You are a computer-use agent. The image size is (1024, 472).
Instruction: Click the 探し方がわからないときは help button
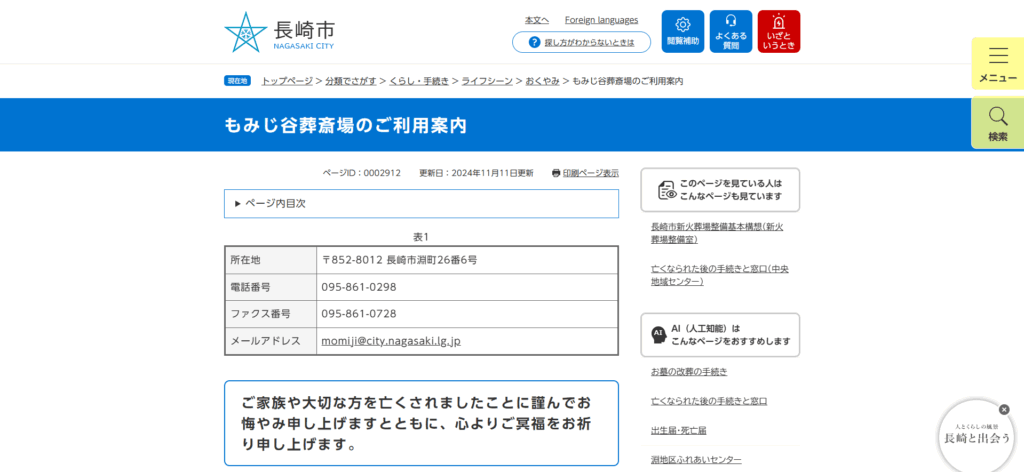point(581,42)
